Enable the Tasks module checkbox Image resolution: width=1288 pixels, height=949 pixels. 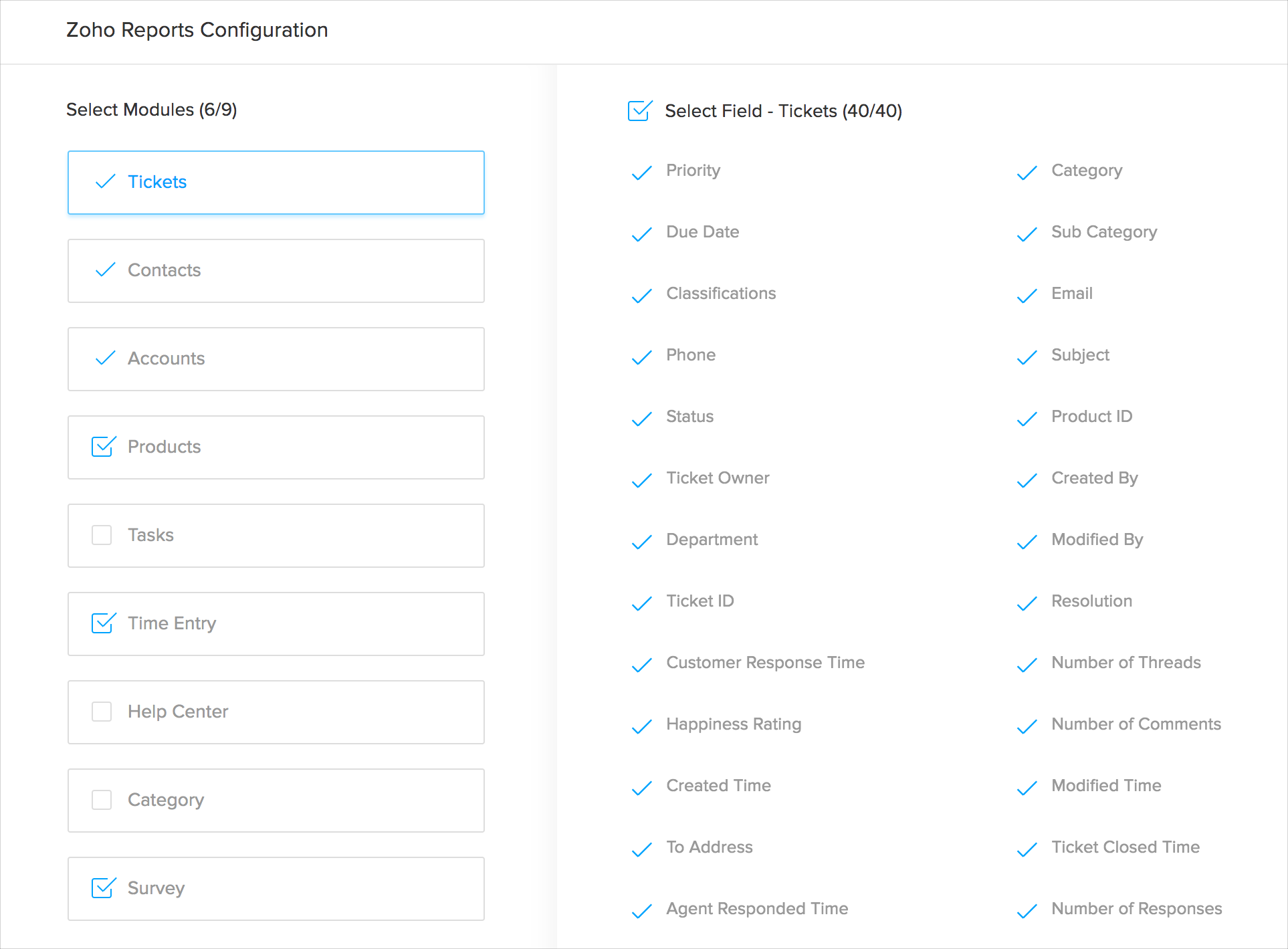tap(102, 535)
